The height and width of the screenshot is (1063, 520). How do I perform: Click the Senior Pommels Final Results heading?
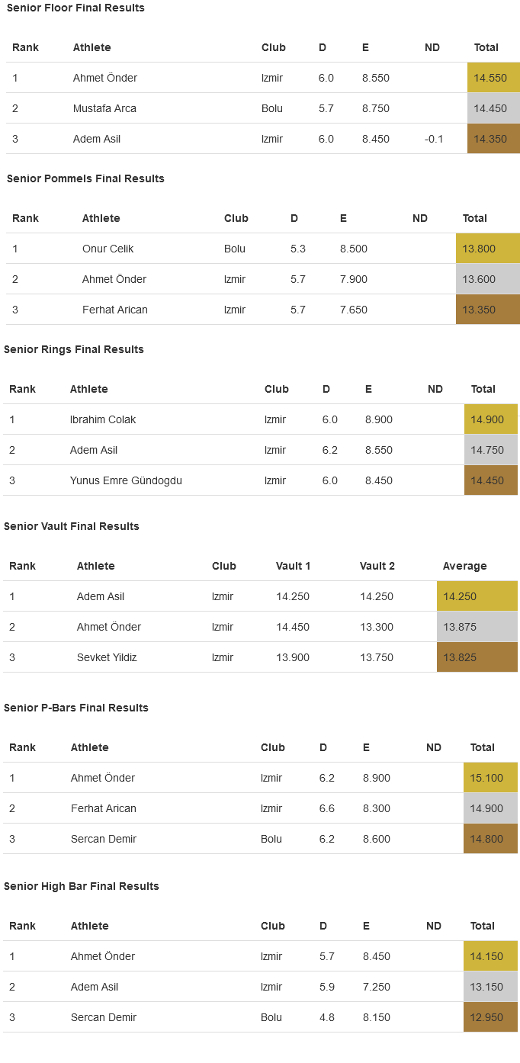point(85,179)
